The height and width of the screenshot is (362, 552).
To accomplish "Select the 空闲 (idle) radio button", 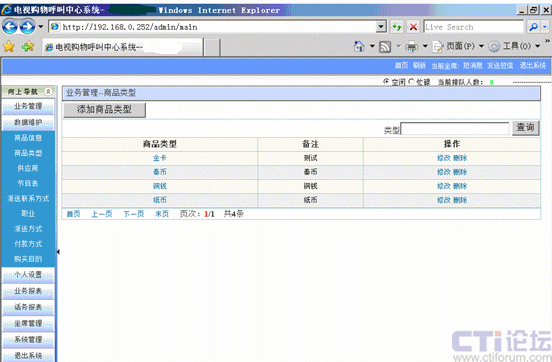I will (x=386, y=82).
